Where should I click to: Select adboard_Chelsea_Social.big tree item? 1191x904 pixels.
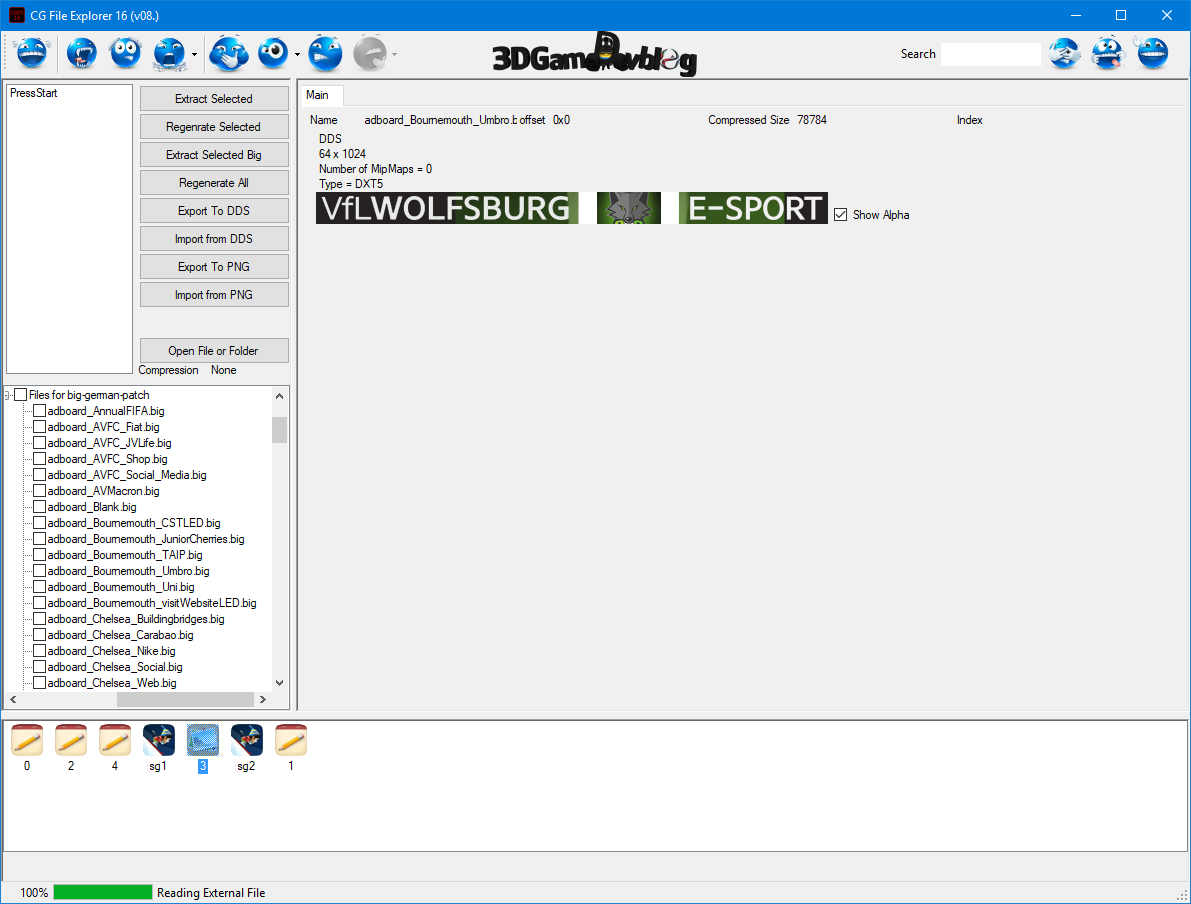coord(115,666)
